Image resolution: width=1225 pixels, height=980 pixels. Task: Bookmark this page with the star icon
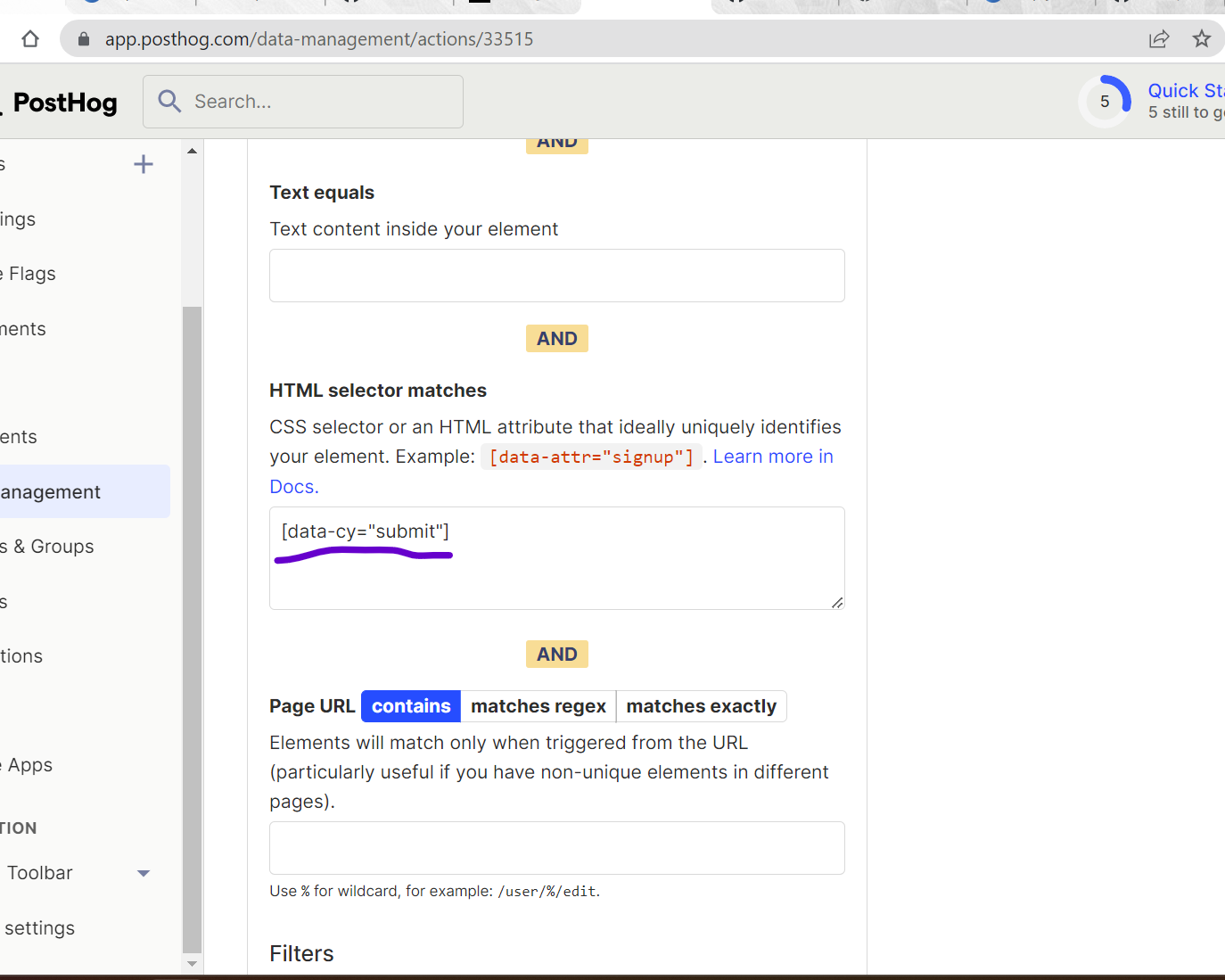click(x=1202, y=39)
